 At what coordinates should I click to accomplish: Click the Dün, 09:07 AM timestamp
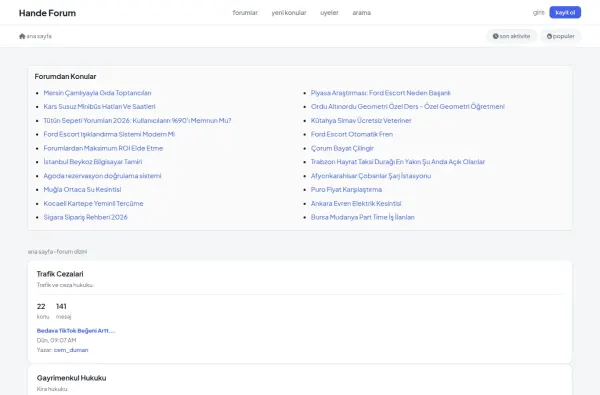pyautogui.click(x=56, y=340)
